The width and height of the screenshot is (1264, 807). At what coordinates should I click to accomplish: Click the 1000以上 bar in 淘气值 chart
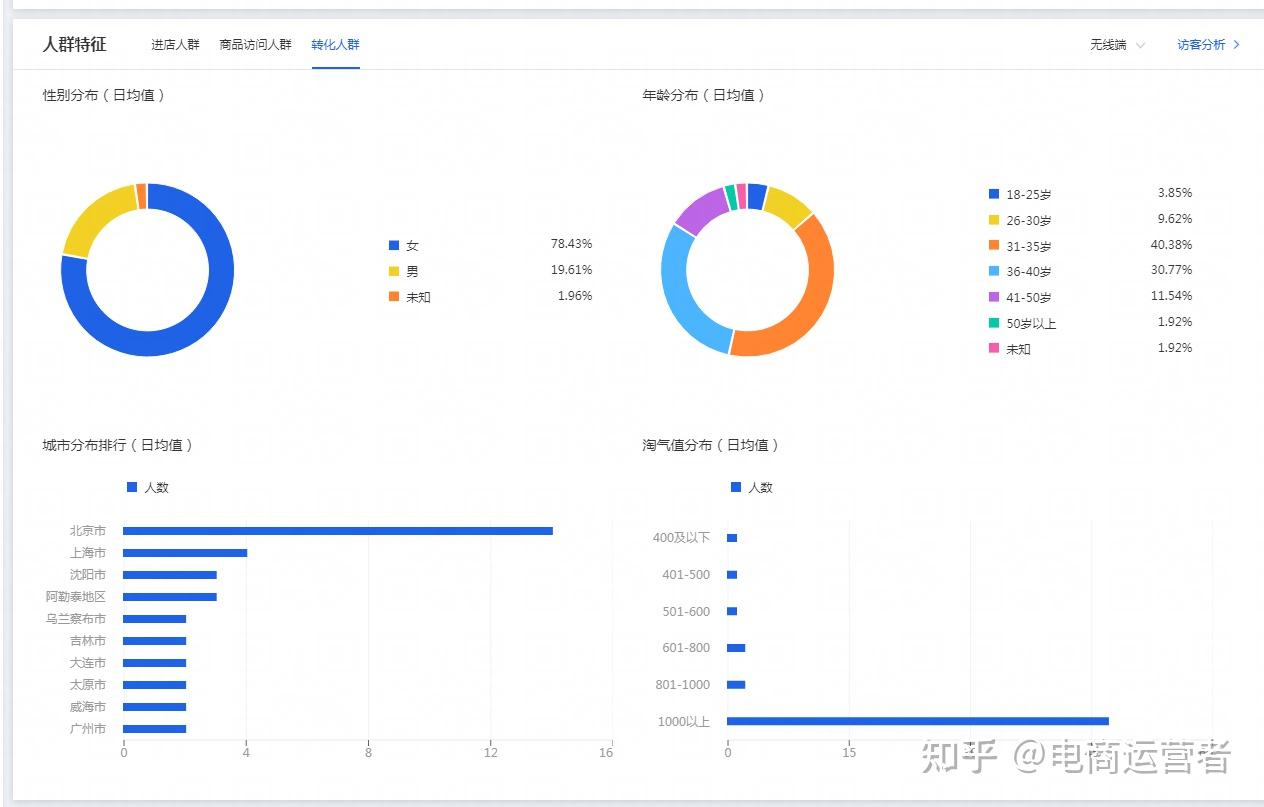(x=918, y=721)
